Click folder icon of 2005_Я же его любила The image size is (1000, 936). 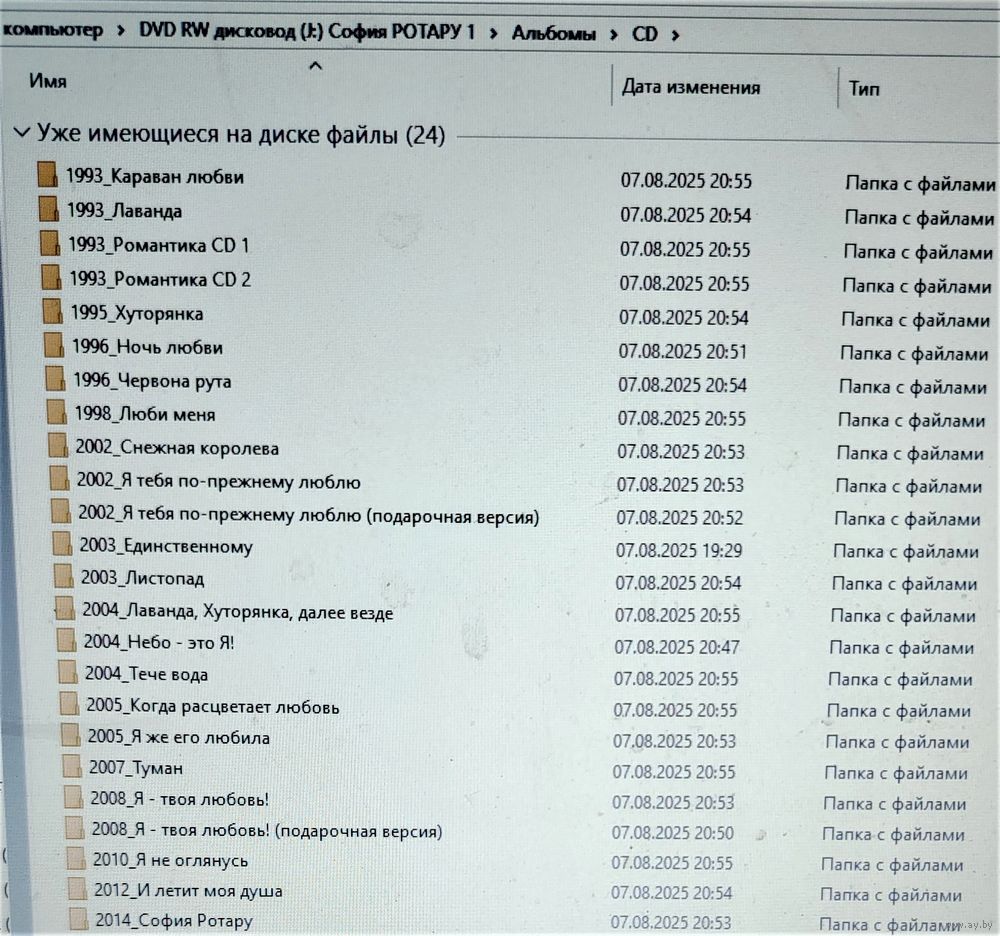[x=70, y=735]
